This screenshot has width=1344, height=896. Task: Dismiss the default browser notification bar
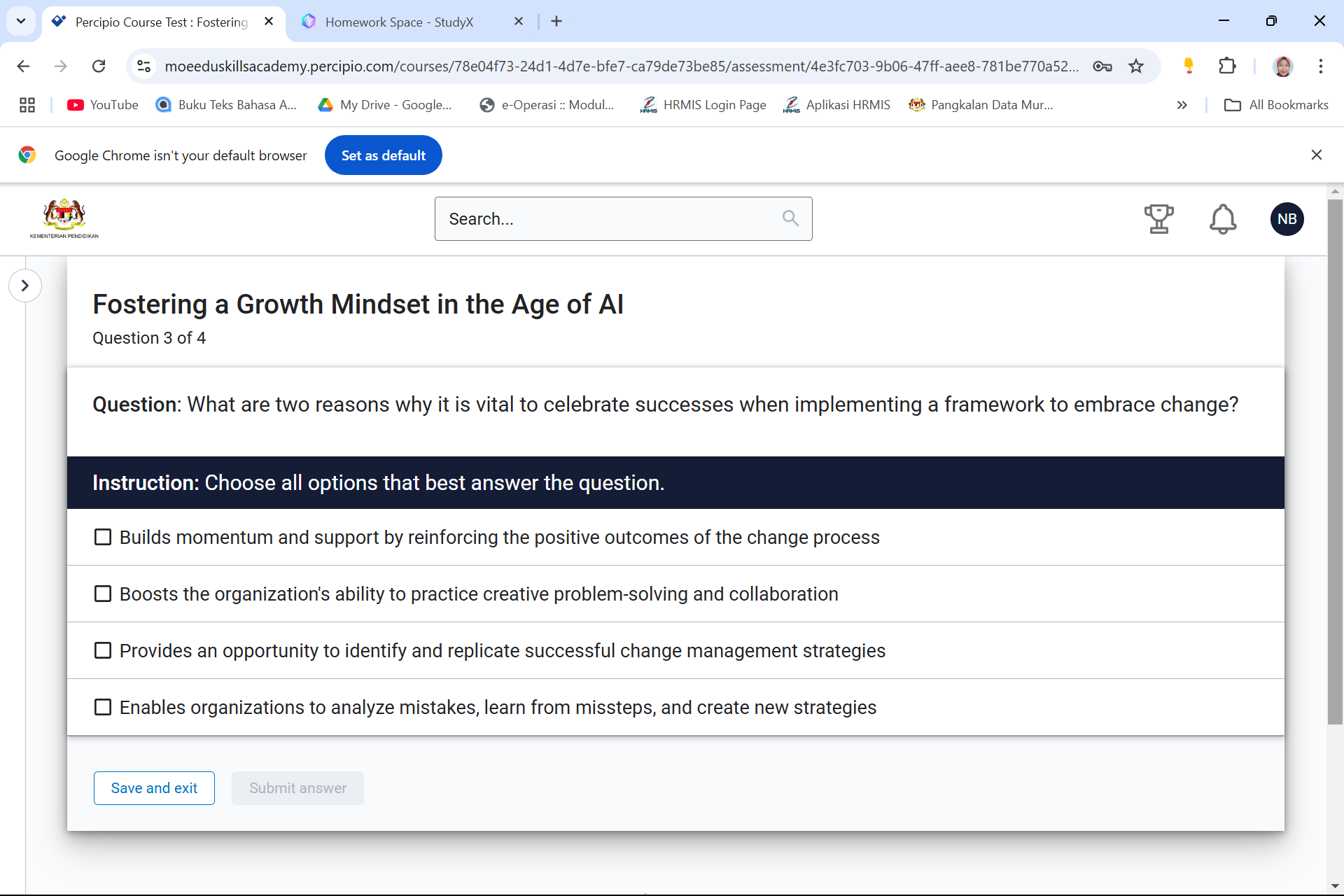point(1316,155)
